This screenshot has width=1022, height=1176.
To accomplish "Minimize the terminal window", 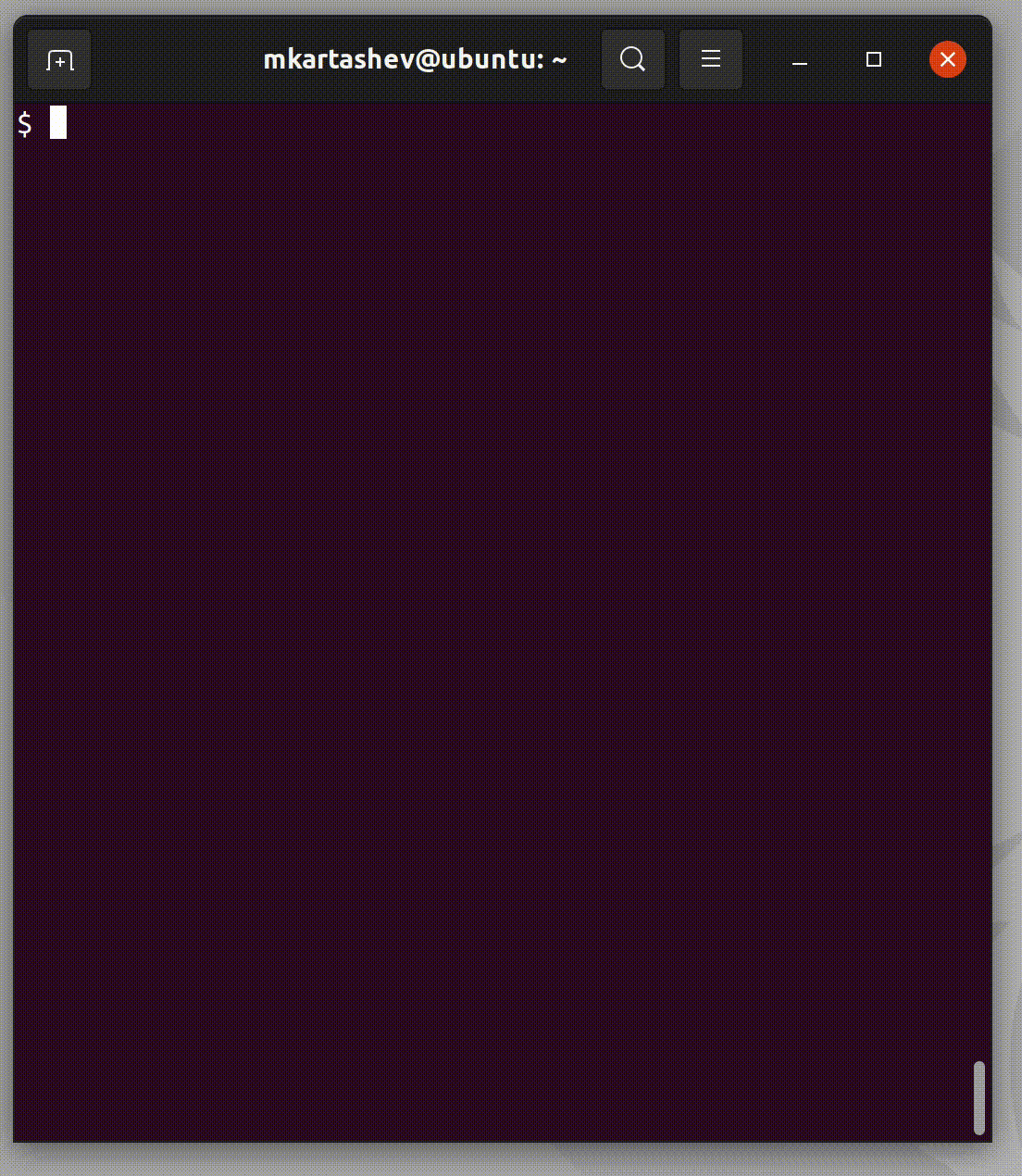I will click(801, 60).
